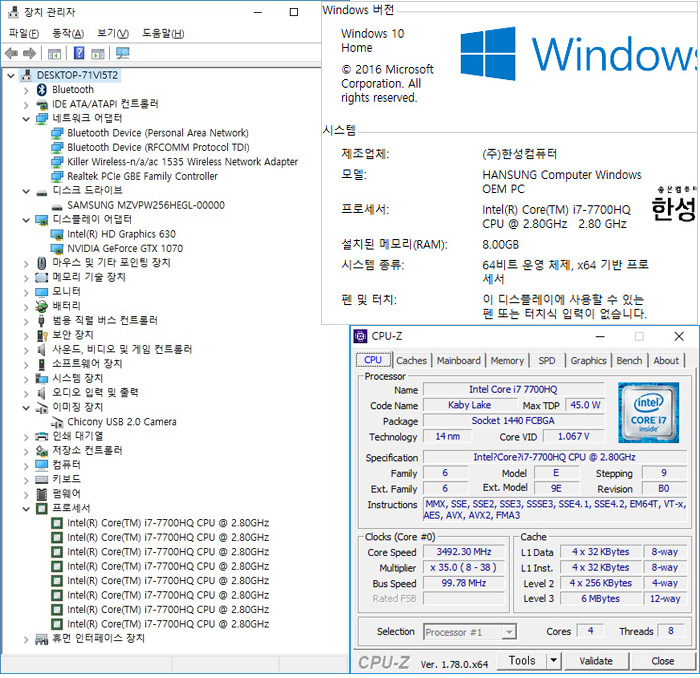Click the CPU-Z app icon in title bar
Screen dimensions: 700x678
pos(360,336)
